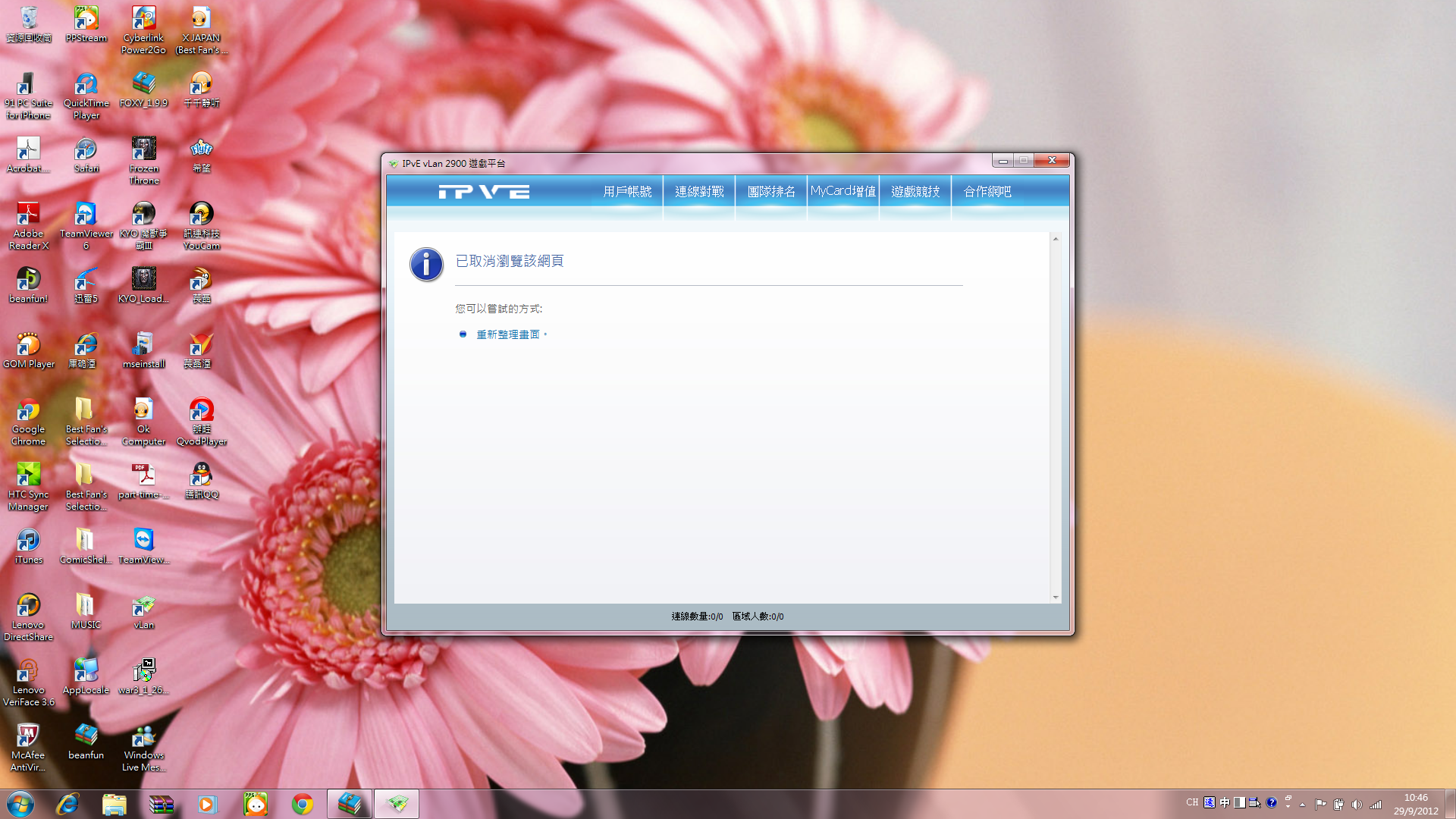Expand hidden system tray icons arrow
Image resolution: width=1456 pixels, height=819 pixels.
[x=1303, y=804]
